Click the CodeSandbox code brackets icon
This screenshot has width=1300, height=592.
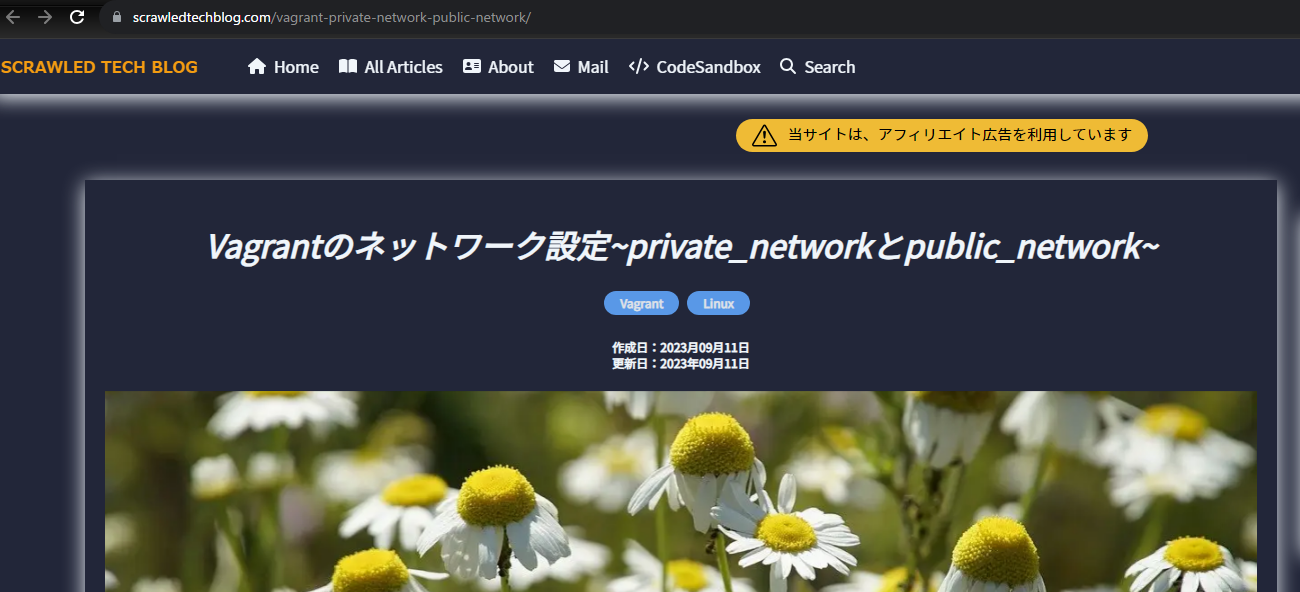(639, 66)
